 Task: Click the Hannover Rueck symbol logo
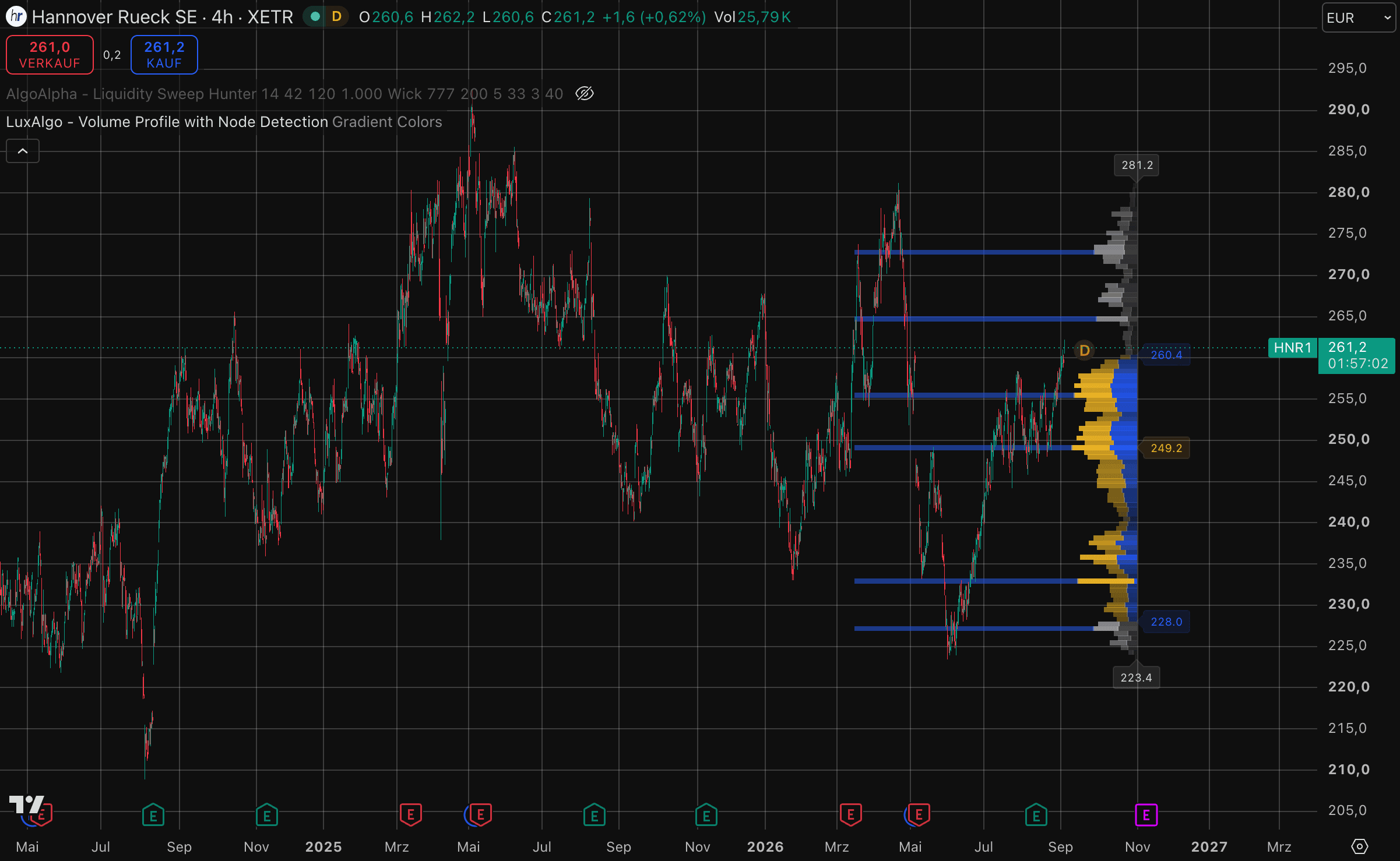coord(16,16)
